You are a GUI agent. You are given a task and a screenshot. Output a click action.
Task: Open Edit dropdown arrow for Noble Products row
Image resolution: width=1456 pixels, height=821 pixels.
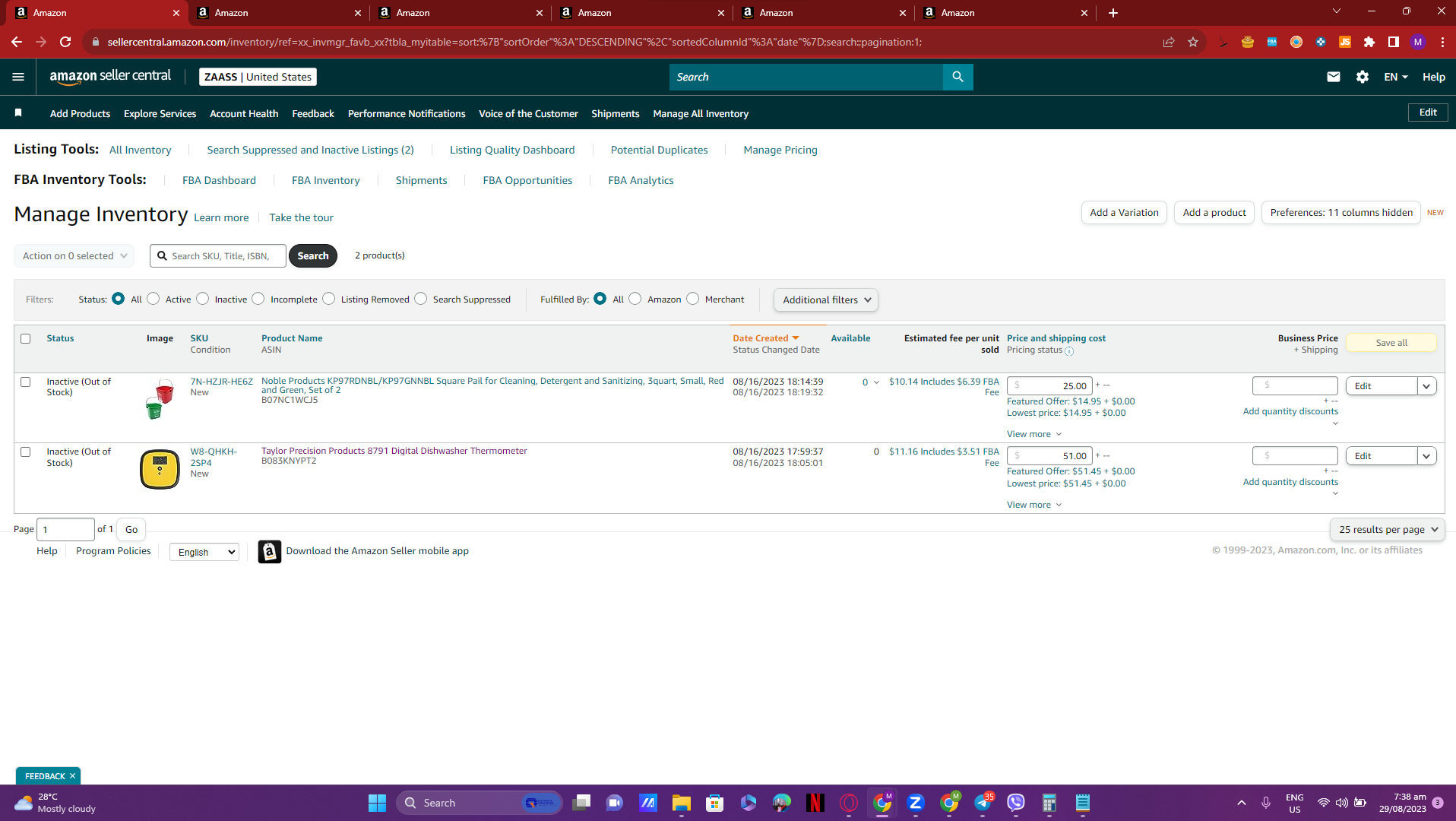(1427, 386)
